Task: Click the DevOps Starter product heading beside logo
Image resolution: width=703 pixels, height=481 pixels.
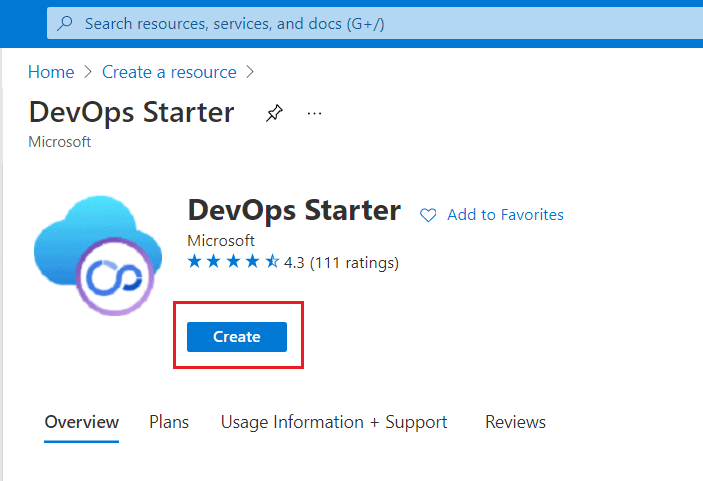Action: (294, 210)
